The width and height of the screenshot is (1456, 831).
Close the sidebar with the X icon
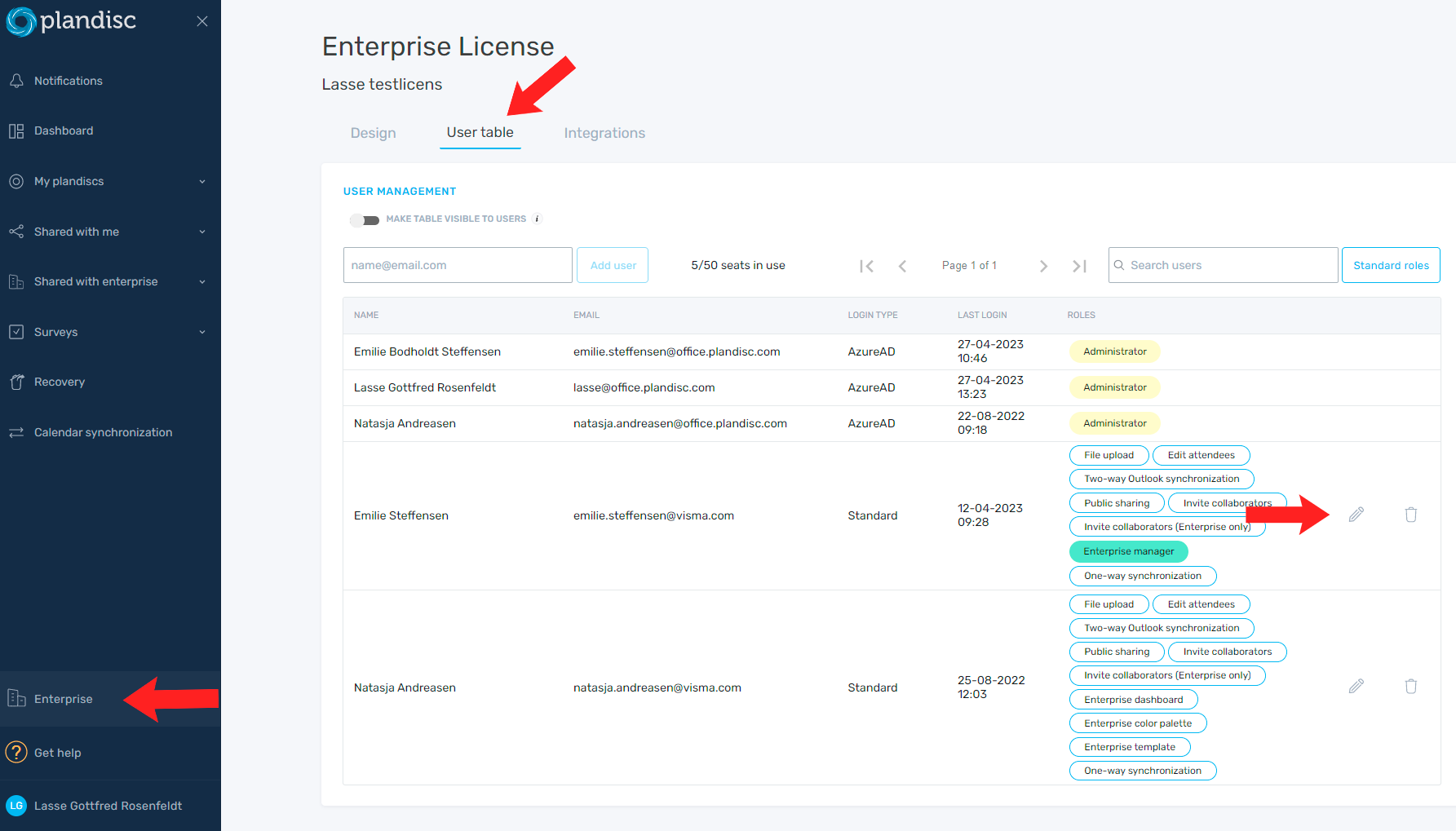(x=202, y=21)
